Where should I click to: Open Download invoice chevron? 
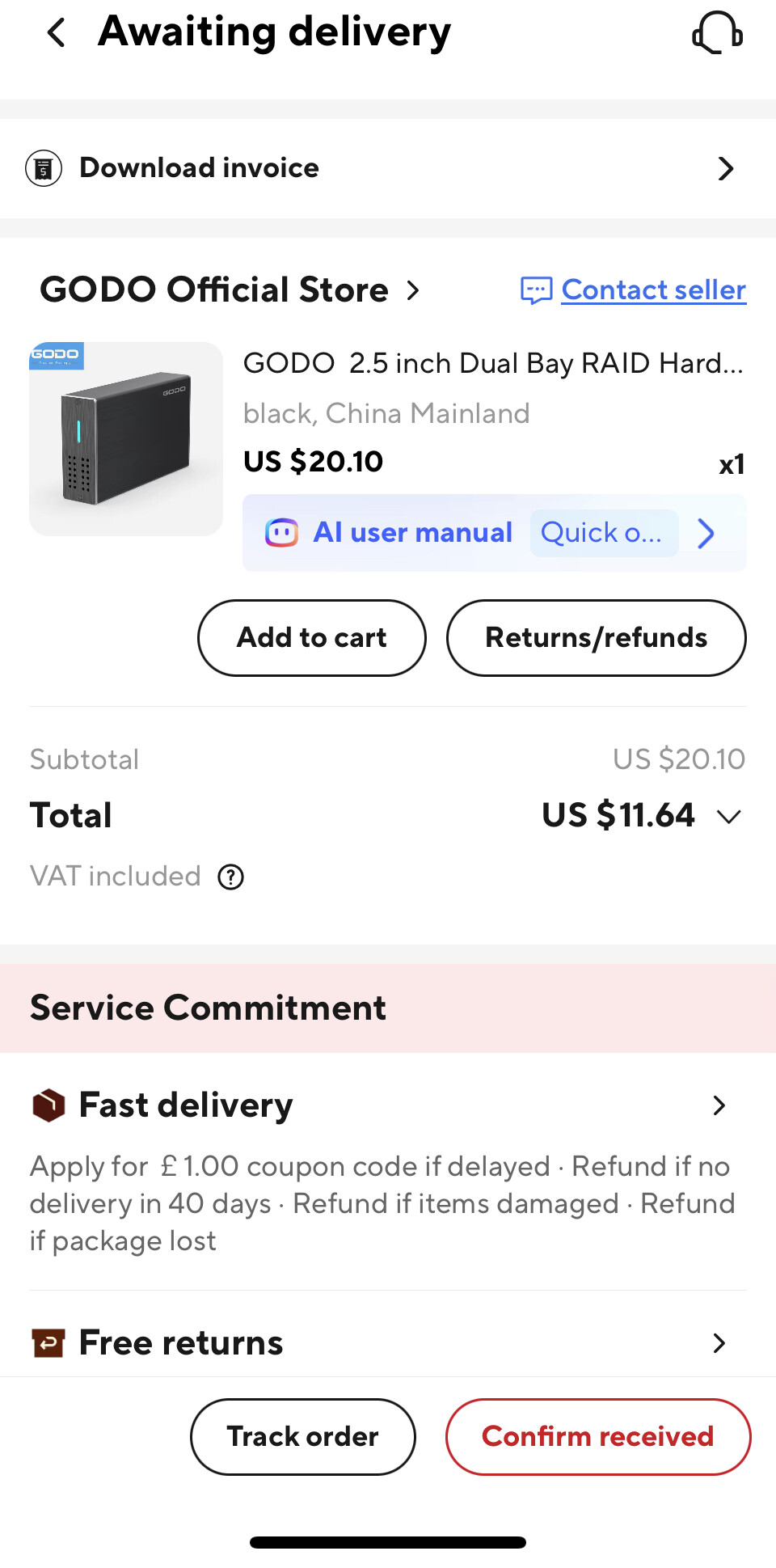(x=726, y=168)
